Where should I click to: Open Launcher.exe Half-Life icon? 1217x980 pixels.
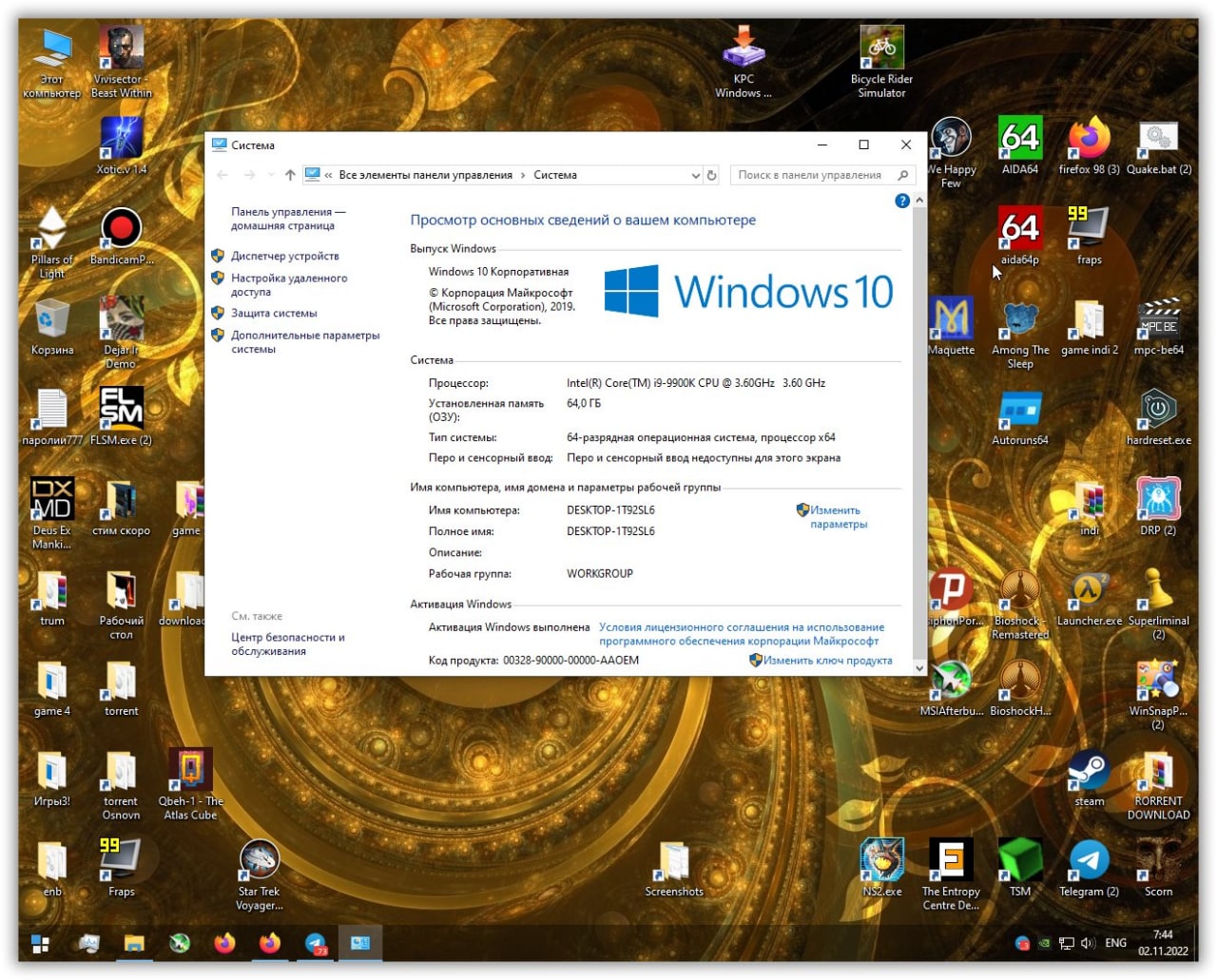pos(1090,597)
